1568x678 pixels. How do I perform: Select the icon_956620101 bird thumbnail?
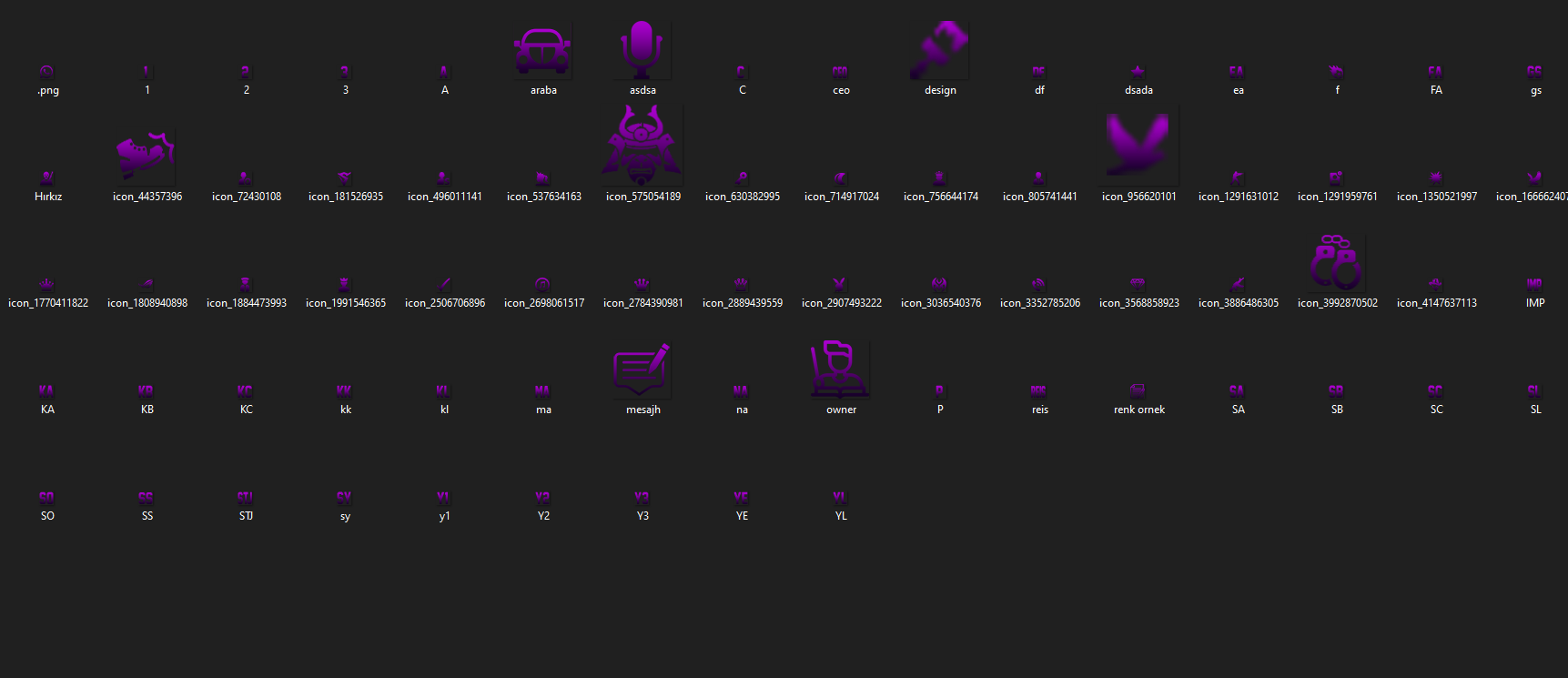1138,146
